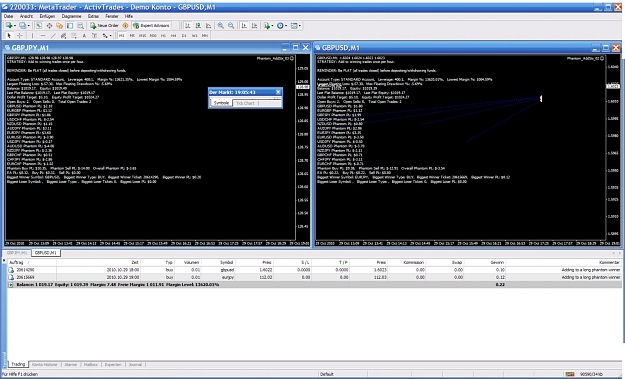Switch chart to H1 timeframe

click(163, 35)
